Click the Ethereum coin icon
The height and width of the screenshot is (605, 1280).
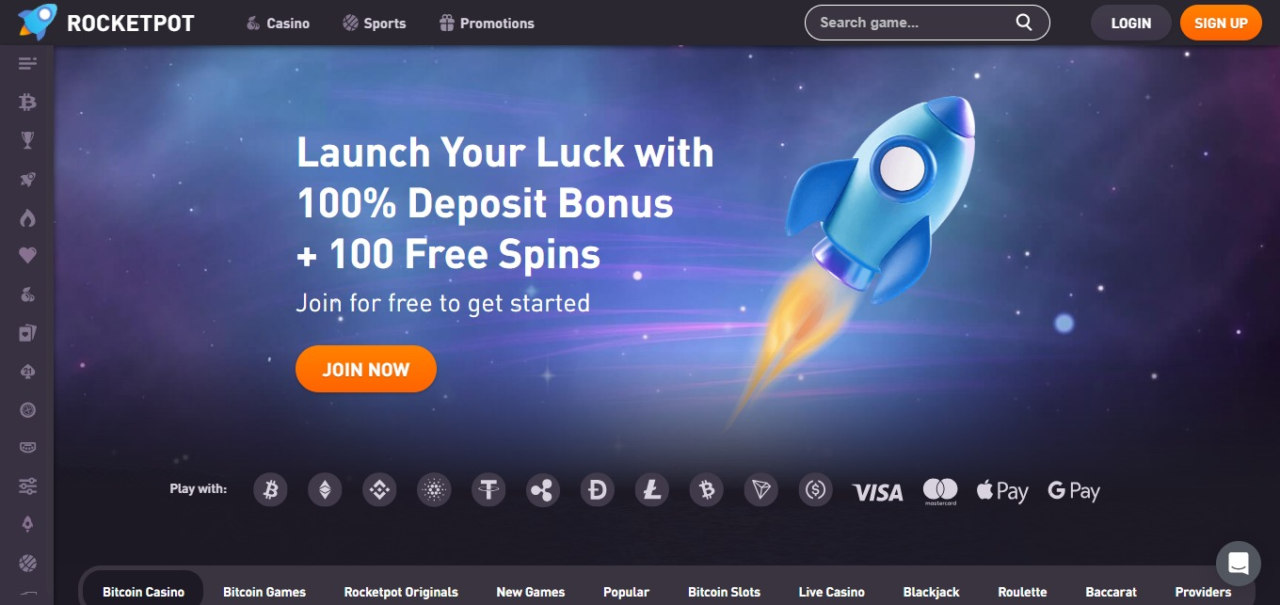324,490
